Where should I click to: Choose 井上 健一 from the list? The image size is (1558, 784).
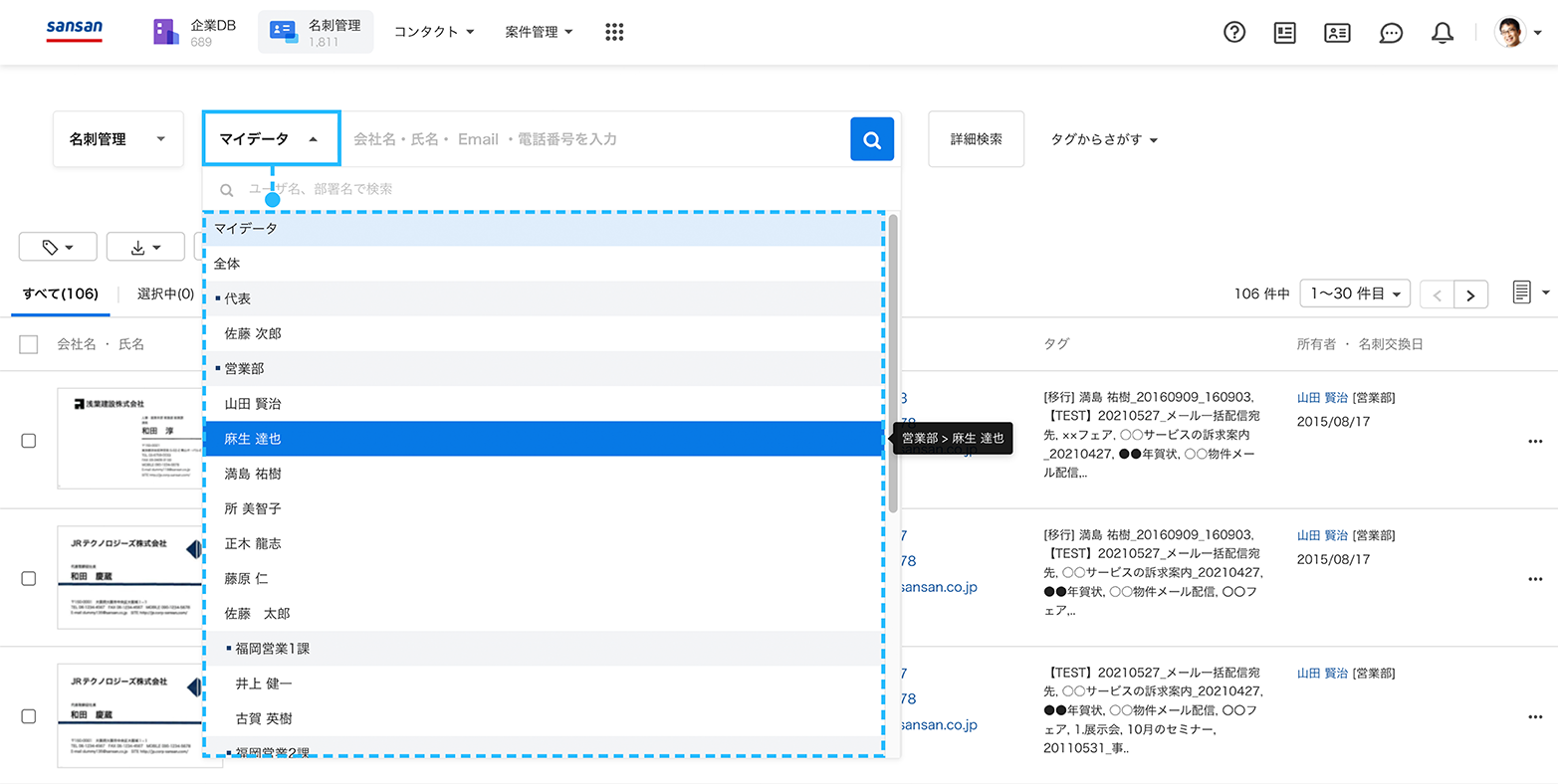(x=544, y=684)
